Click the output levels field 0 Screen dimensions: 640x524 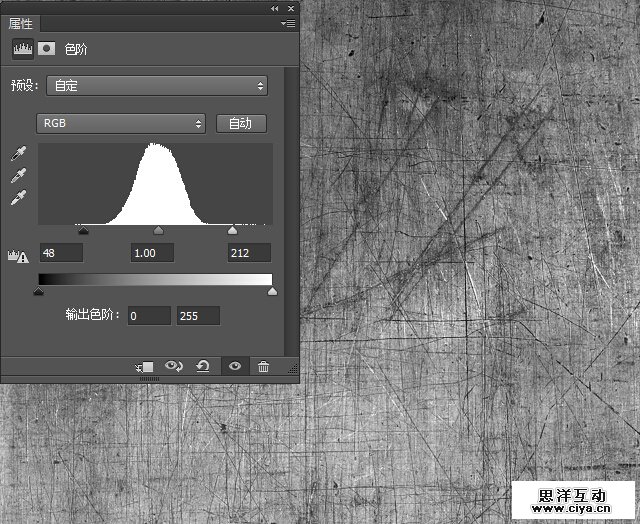(x=149, y=316)
